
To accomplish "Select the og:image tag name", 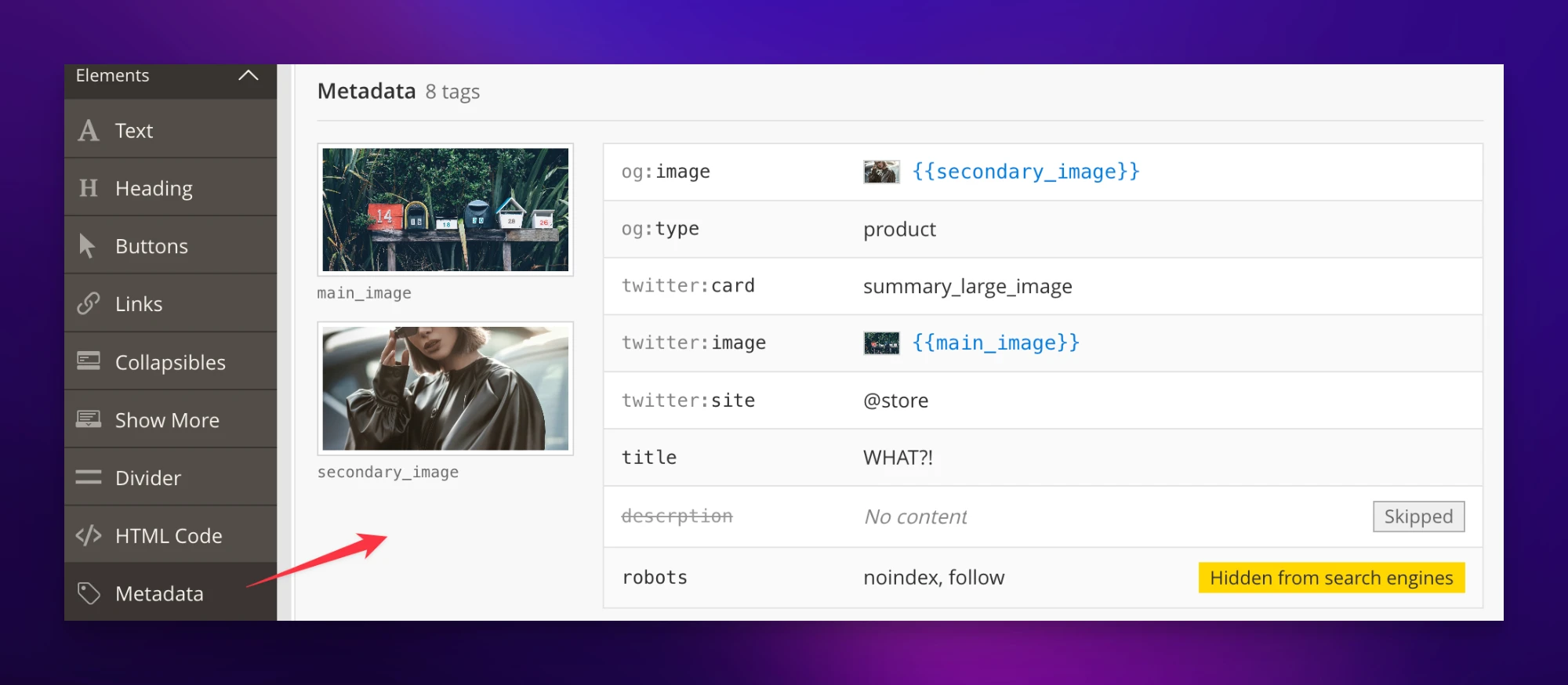I will tap(666, 172).
